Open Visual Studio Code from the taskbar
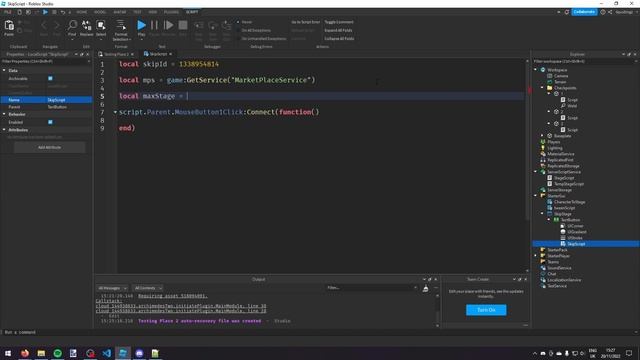Screen dimensions: 640x360 coord(107,353)
